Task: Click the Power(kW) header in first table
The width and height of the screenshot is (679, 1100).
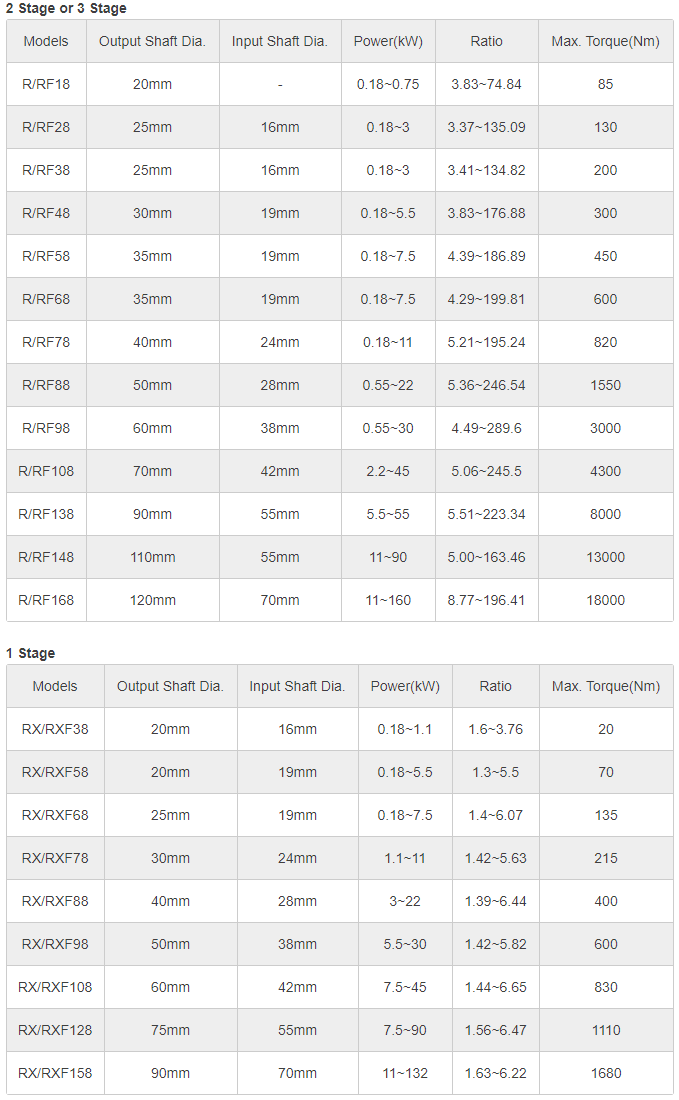Action: (x=388, y=41)
